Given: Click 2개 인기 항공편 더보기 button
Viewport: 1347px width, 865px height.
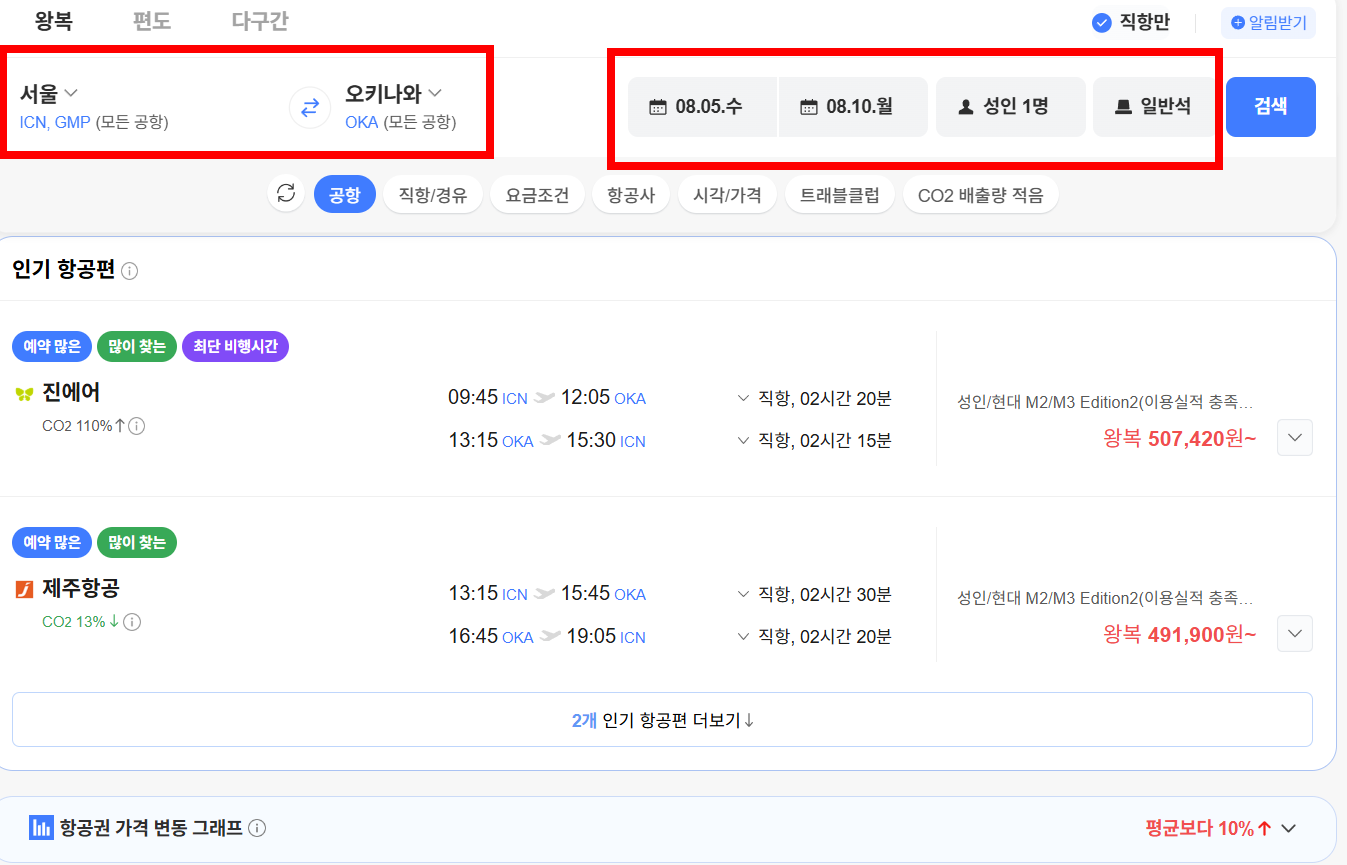Looking at the screenshot, I should [662, 720].
